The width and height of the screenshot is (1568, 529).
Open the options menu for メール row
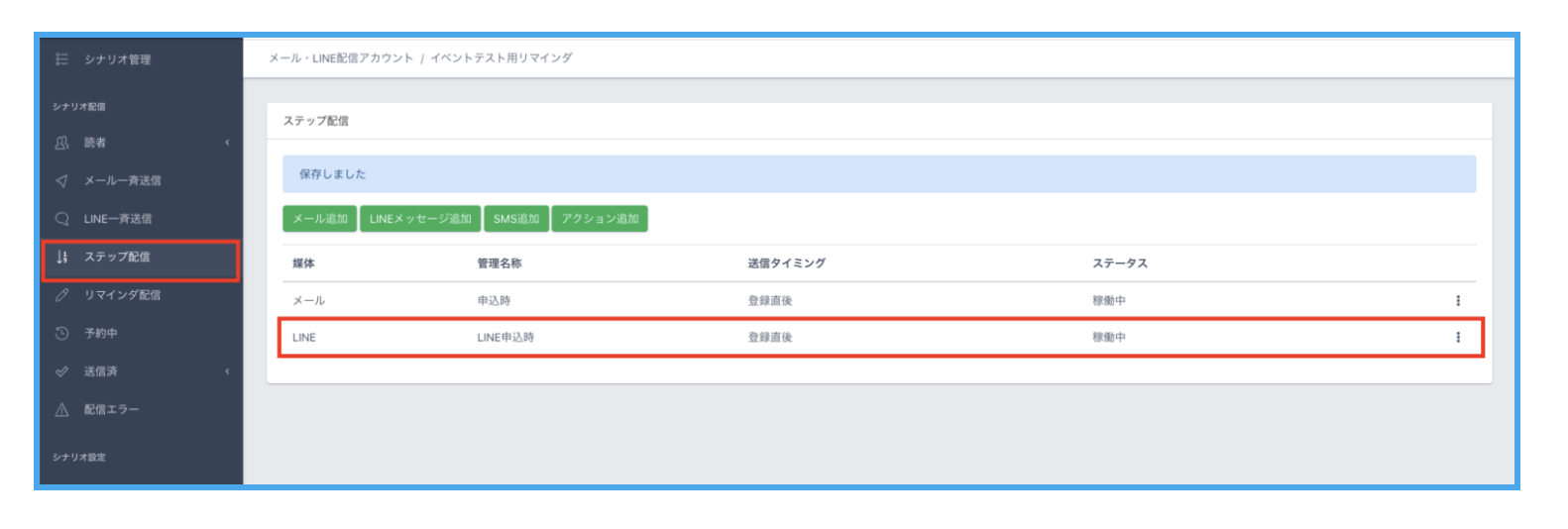pyautogui.click(x=1457, y=300)
